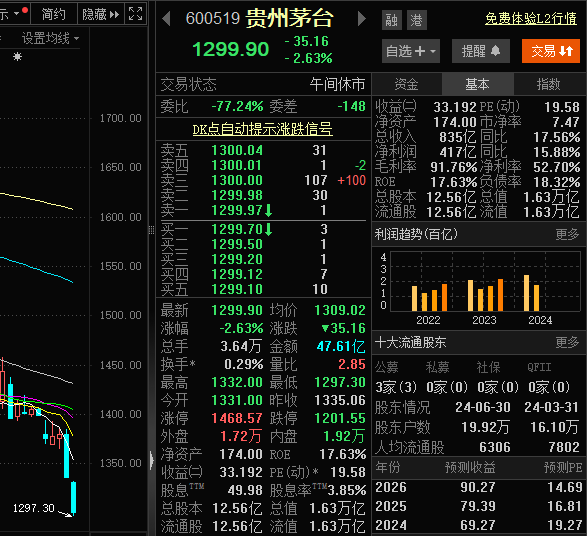Click the 涨停 price 1468.57
Viewport: 587px width, 536px height.
tap(237, 418)
